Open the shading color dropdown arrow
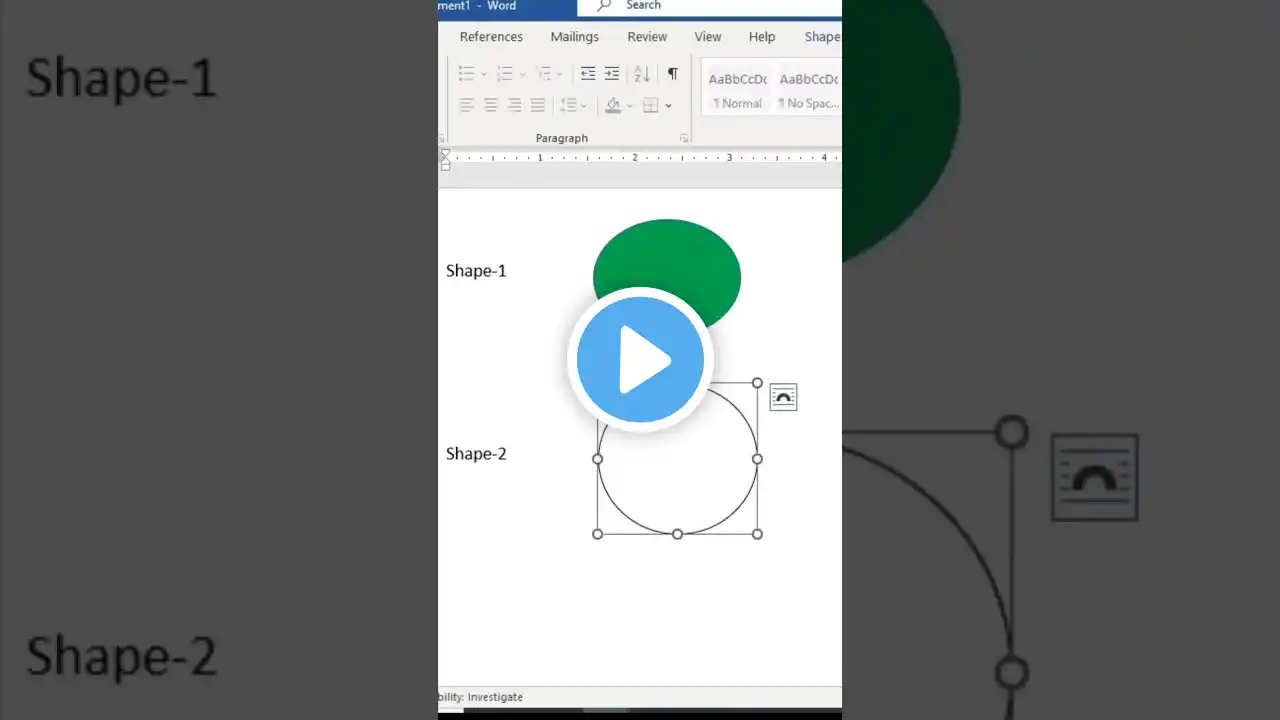 (x=629, y=105)
